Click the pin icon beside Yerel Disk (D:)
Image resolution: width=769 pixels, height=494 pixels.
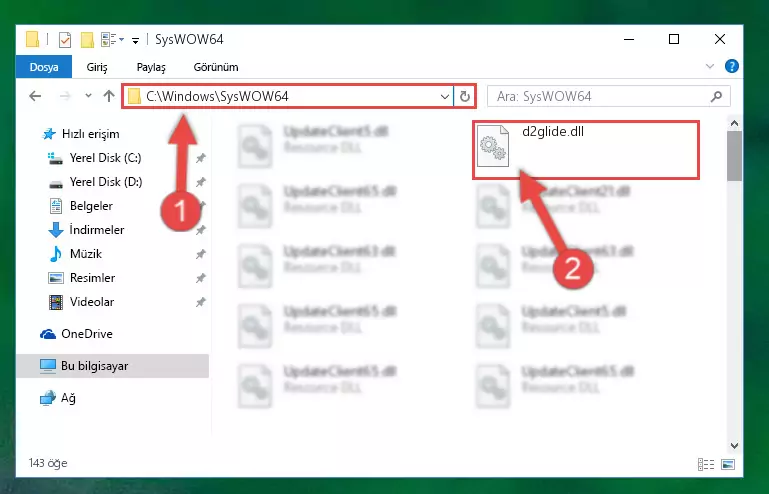[201, 182]
